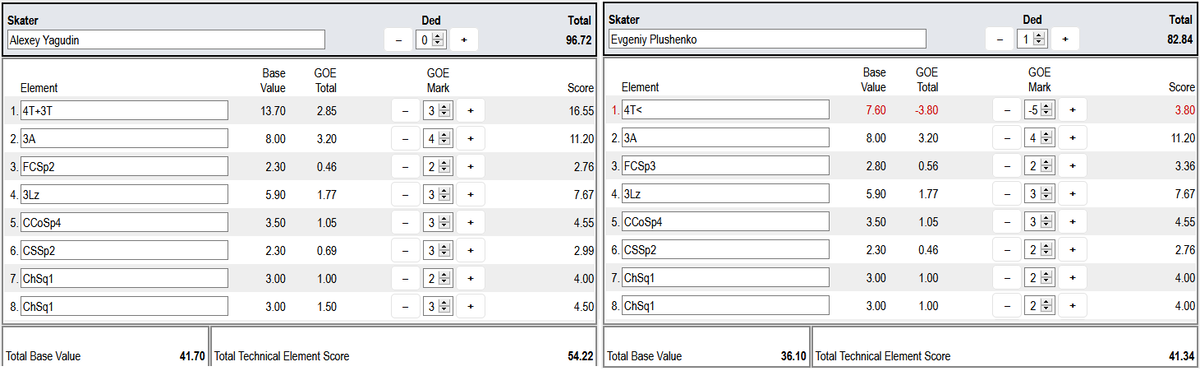Edit the Alexey Yagudin skater name field
Viewport: 1200px width, 371px height.
[x=165, y=40]
